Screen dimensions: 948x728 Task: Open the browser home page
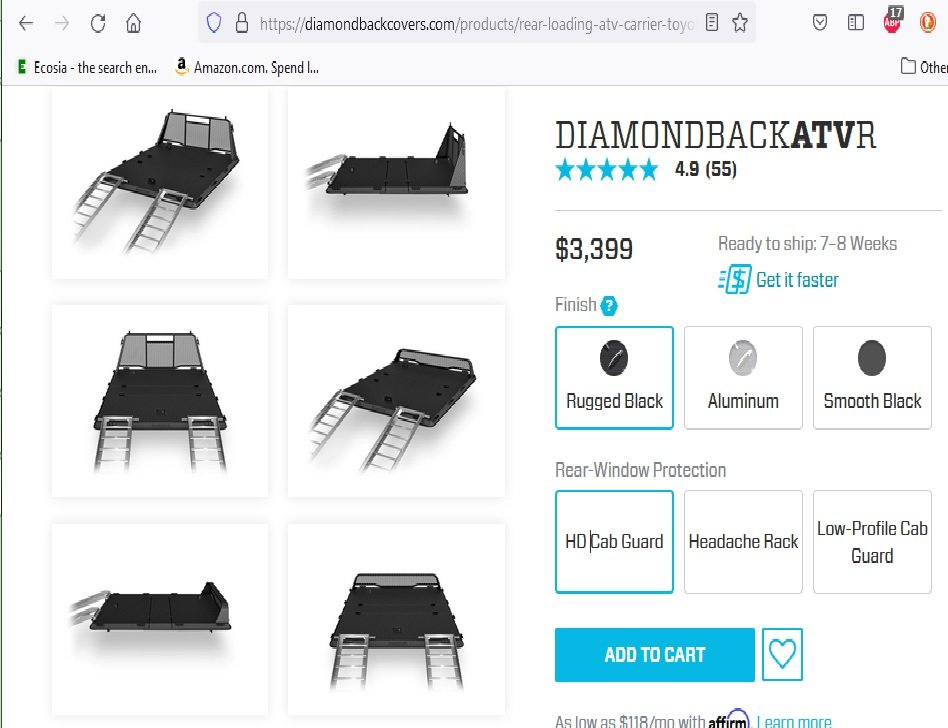(x=134, y=24)
